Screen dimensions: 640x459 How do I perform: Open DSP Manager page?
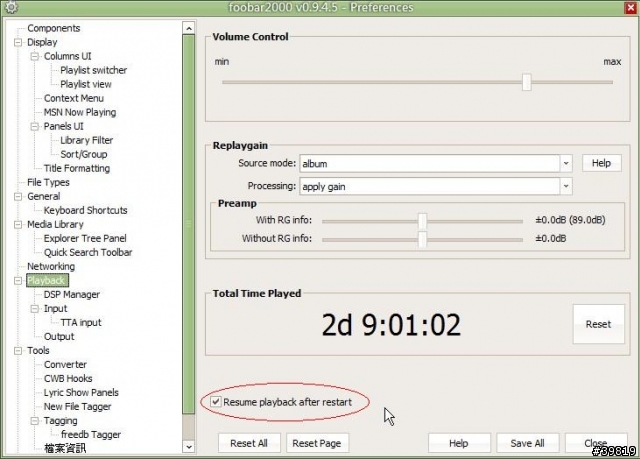point(72,295)
